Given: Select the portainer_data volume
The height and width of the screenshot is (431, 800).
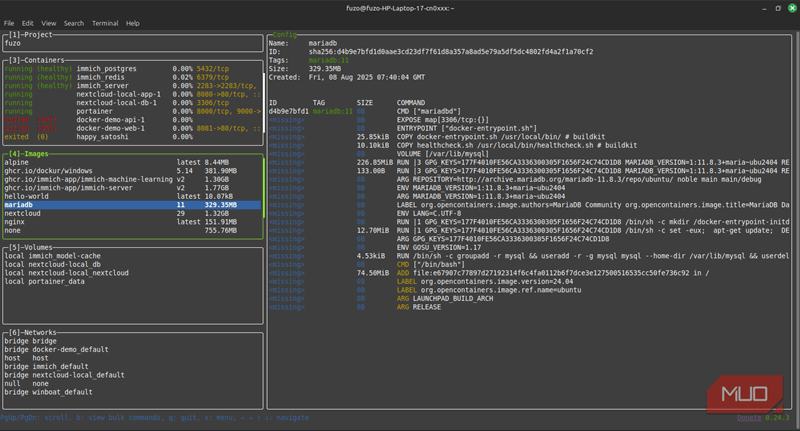Looking at the screenshot, I should (44, 282).
